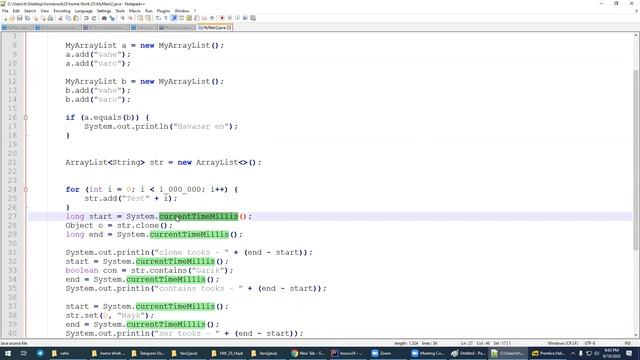Click the taskbar clock

pyautogui.click(x=612, y=353)
